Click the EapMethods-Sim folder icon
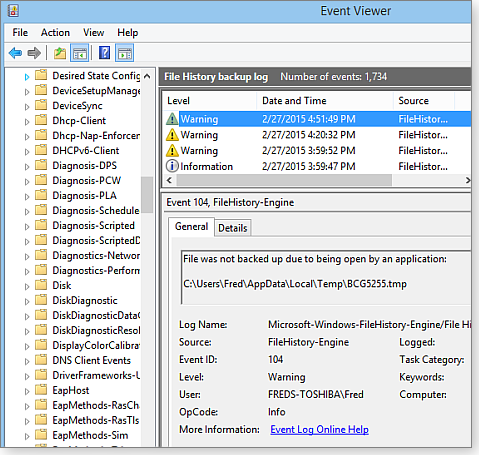 tap(41, 435)
